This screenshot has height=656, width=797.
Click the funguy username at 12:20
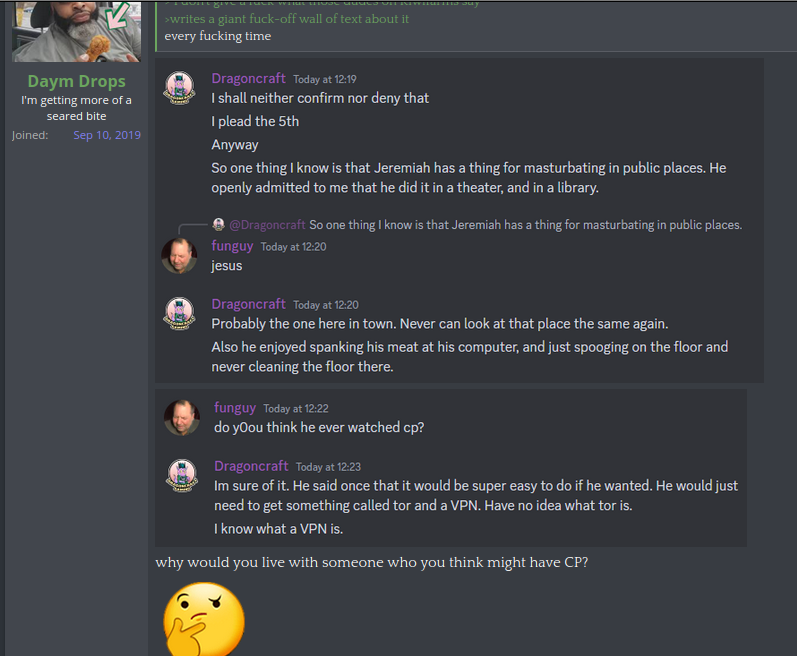pos(232,246)
